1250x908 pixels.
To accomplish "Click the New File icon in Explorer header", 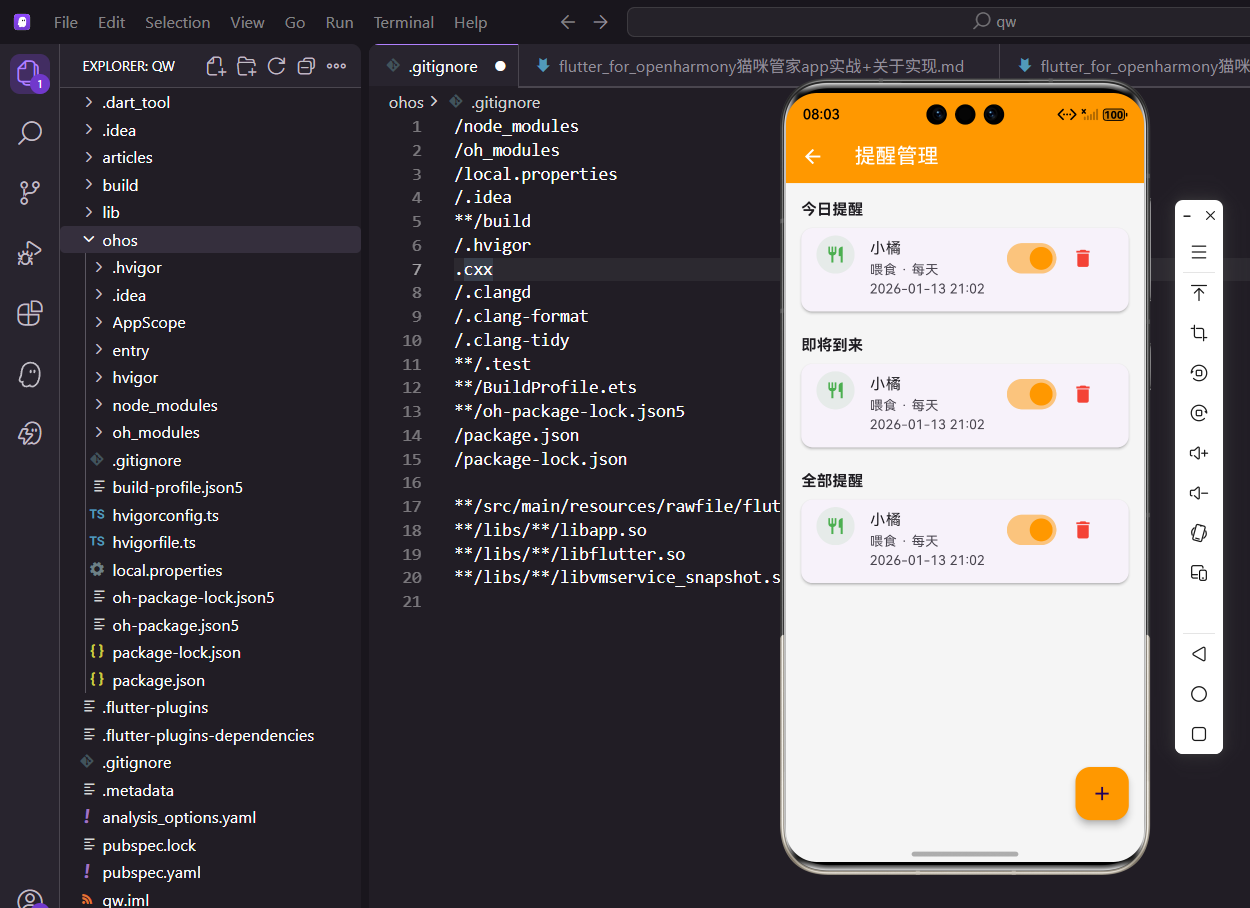I will [x=216, y=66].
